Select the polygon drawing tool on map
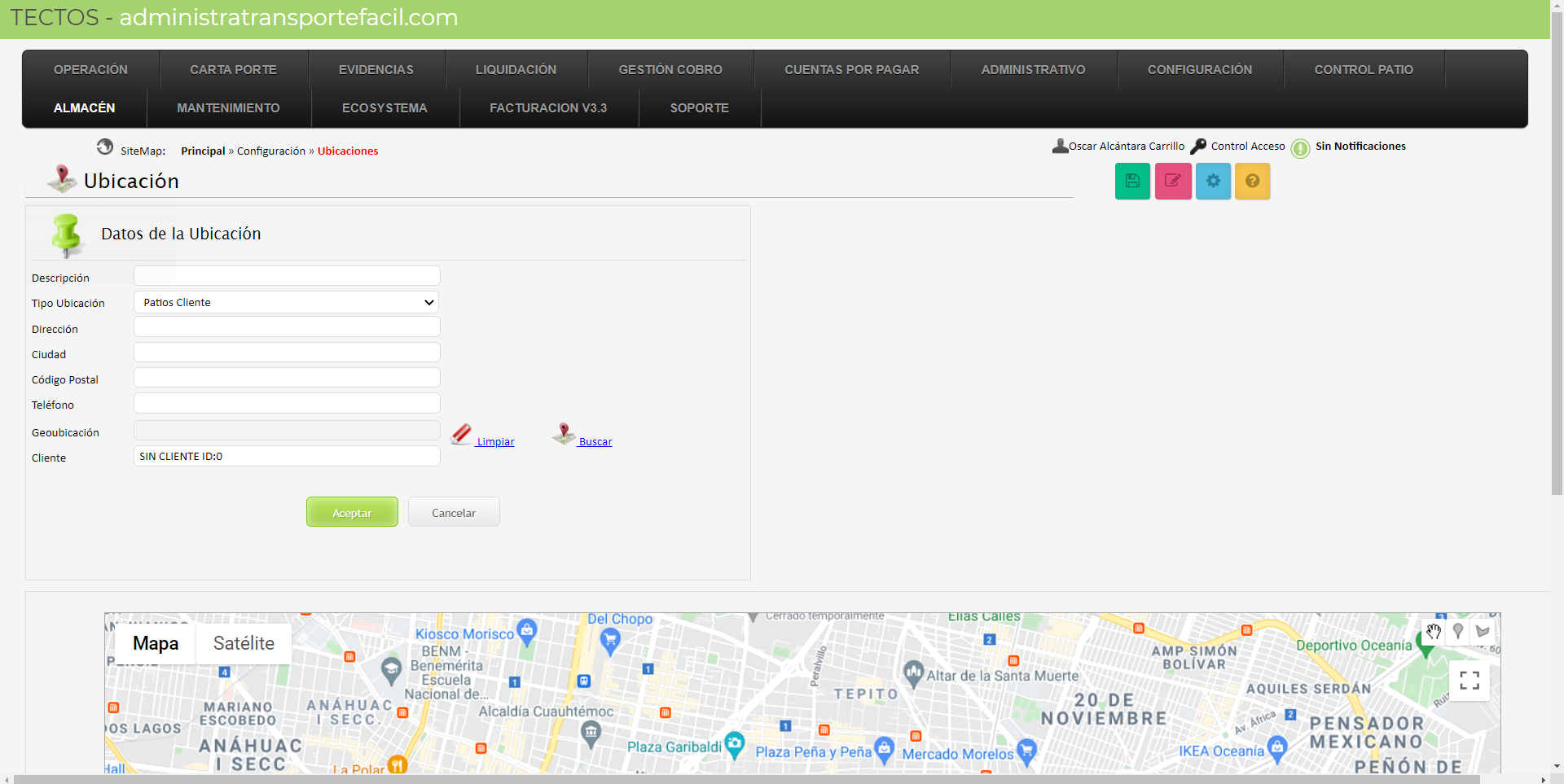Screen dimensions: 1564x784 coord(1483,631)
